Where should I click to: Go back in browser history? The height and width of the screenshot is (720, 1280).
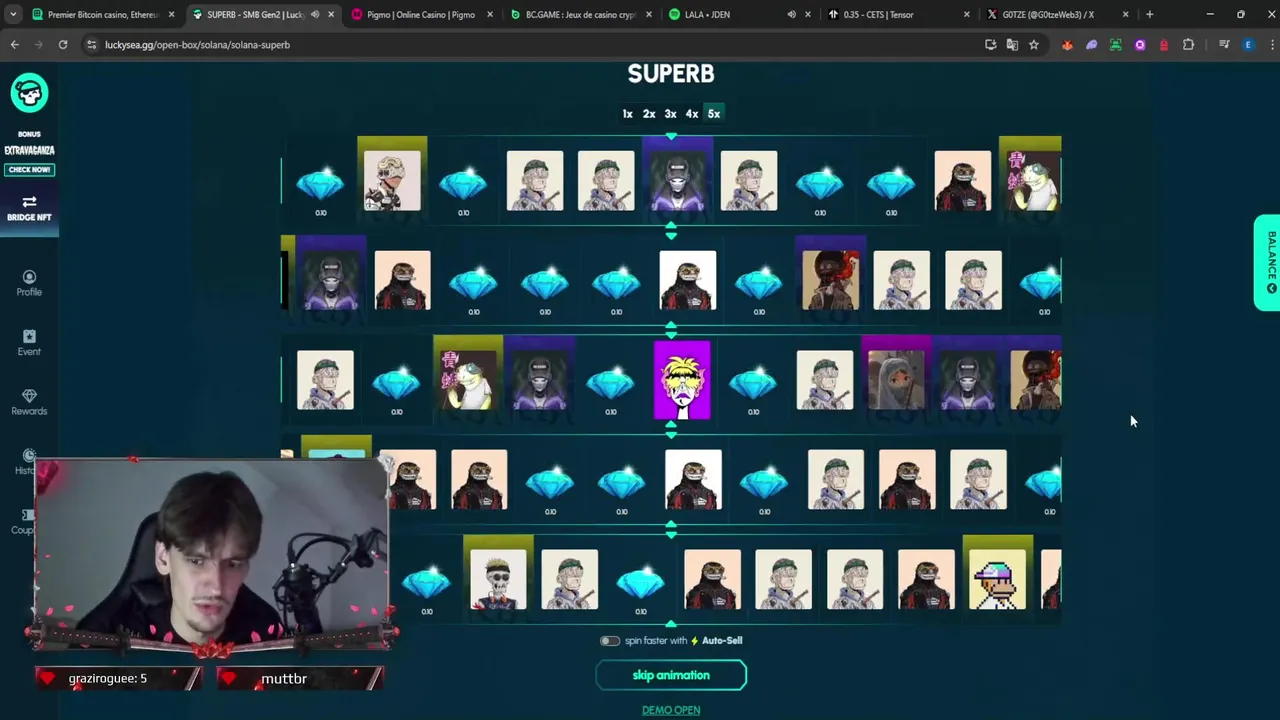[x=15, y=44]
